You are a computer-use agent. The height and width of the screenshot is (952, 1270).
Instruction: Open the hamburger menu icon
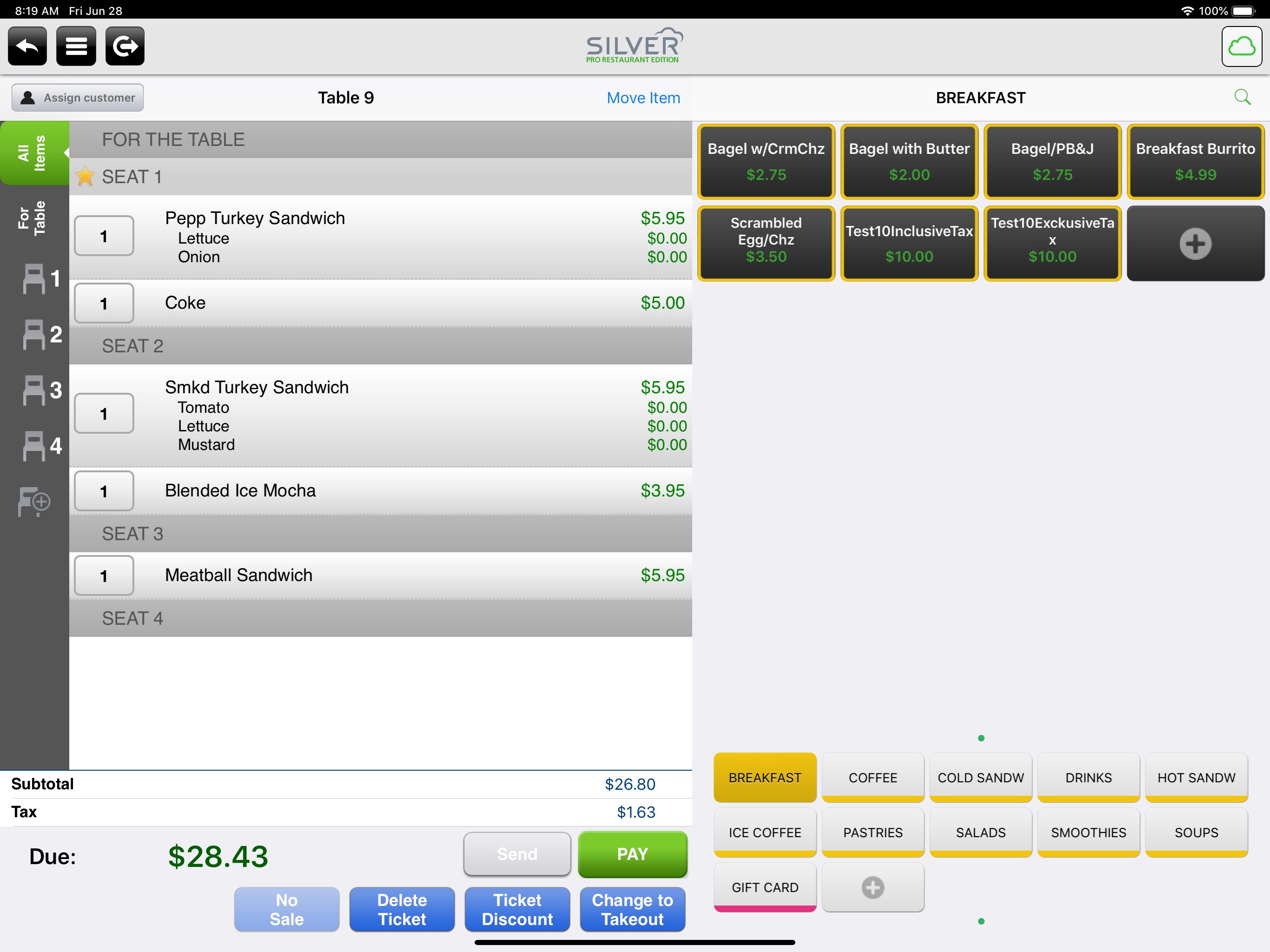[x=76, y=46]
